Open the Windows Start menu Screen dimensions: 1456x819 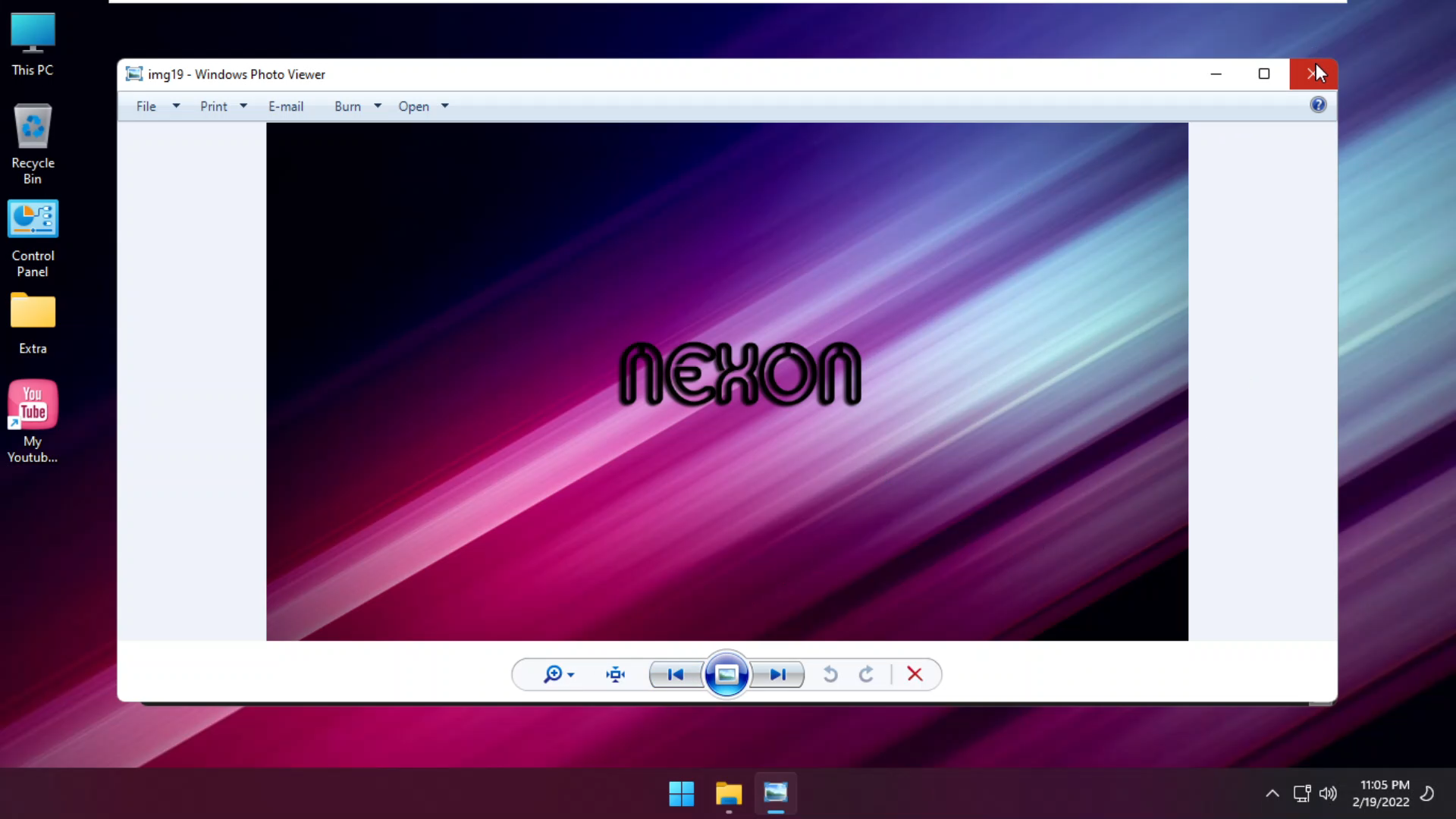point(682,794)
